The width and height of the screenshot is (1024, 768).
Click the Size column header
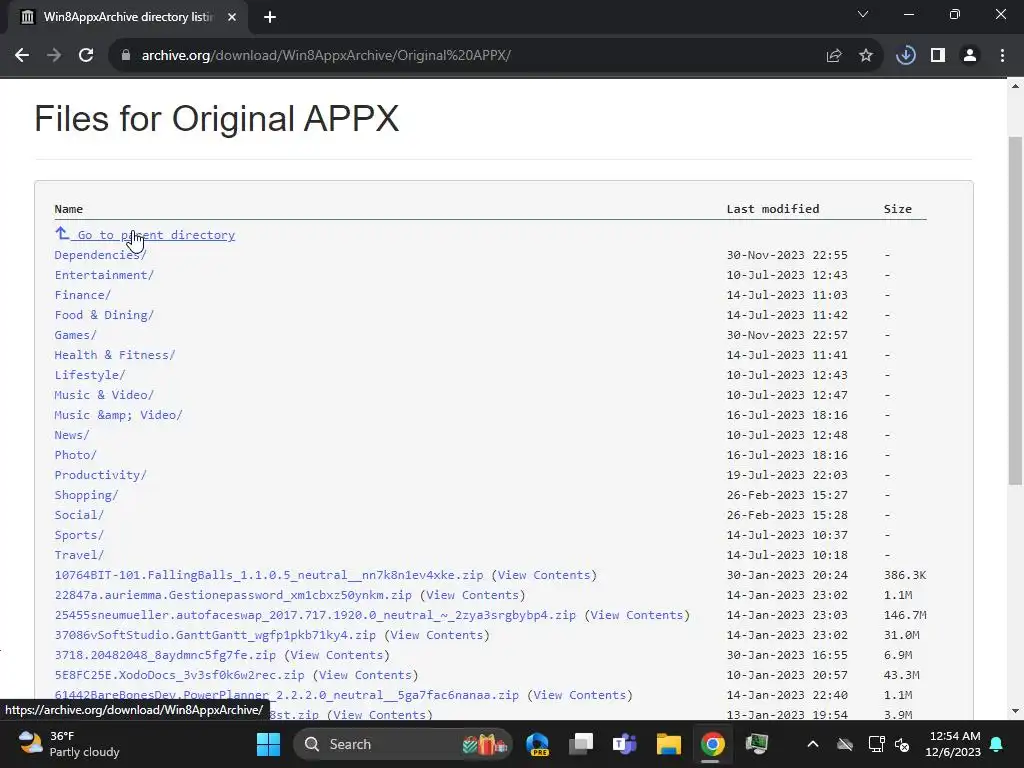coord(898,209)
